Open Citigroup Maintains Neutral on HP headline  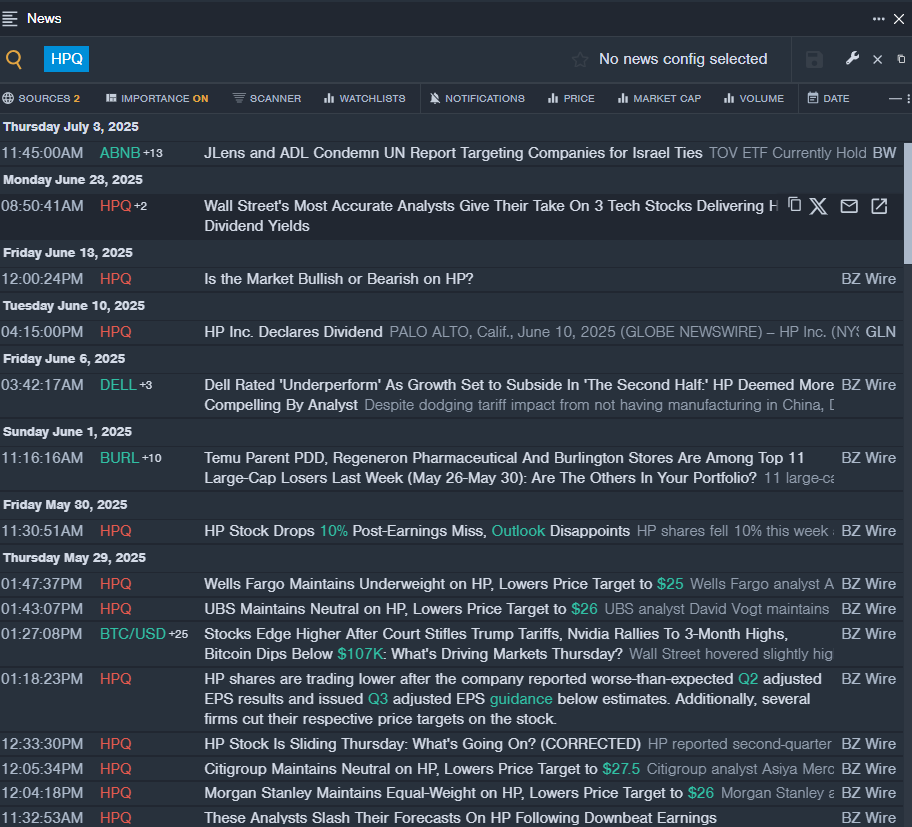(x=422, y=769)
